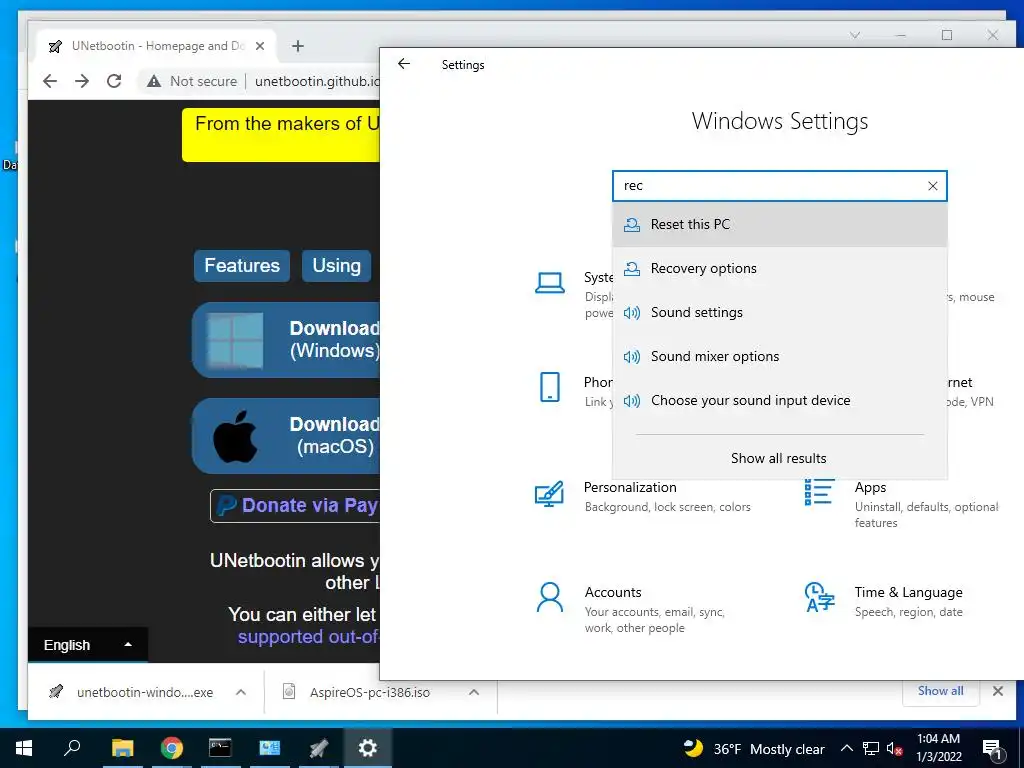The image size is (1024, 768).
Task: Click the Settings gear on taskbar
Action: 368,748
